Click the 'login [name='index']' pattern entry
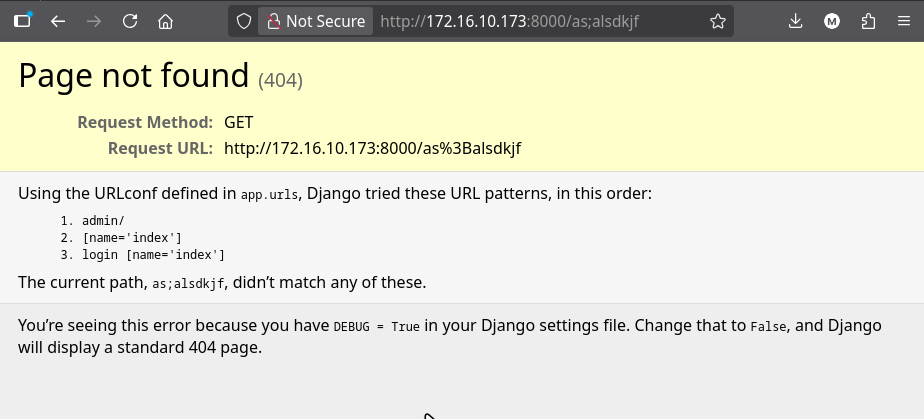Image resolution: width=924 pixels, height=419 pixels. point(154,255)
